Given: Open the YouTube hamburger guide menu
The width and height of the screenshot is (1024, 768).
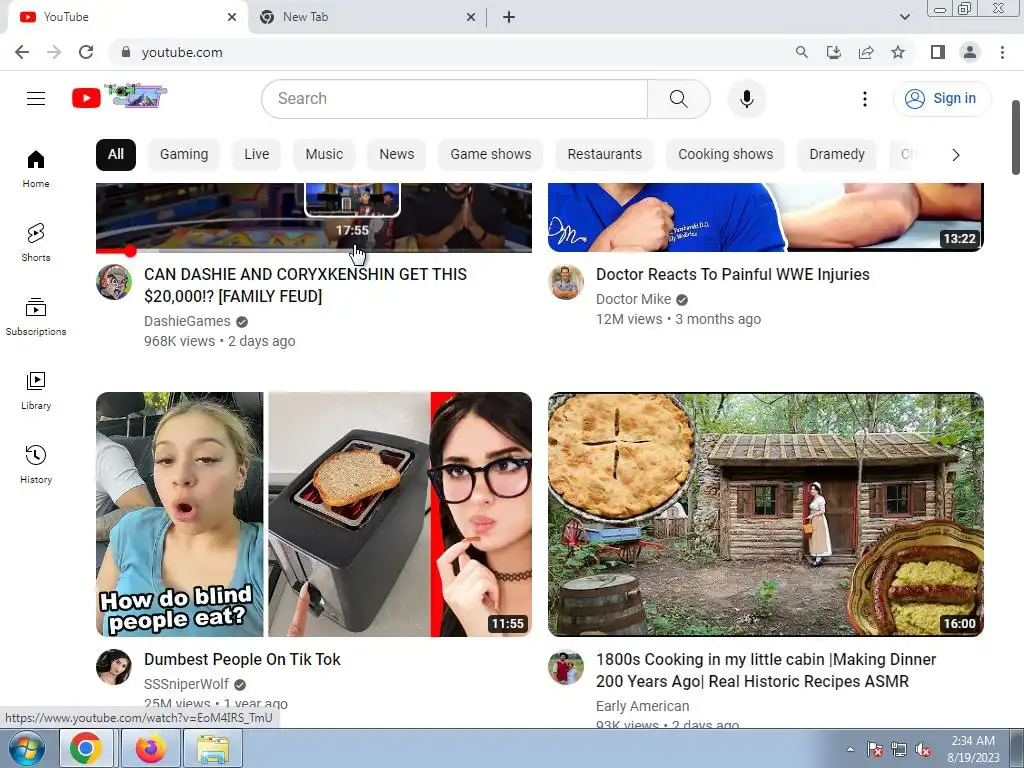Looking at the screenshot, I should [36, 99].
